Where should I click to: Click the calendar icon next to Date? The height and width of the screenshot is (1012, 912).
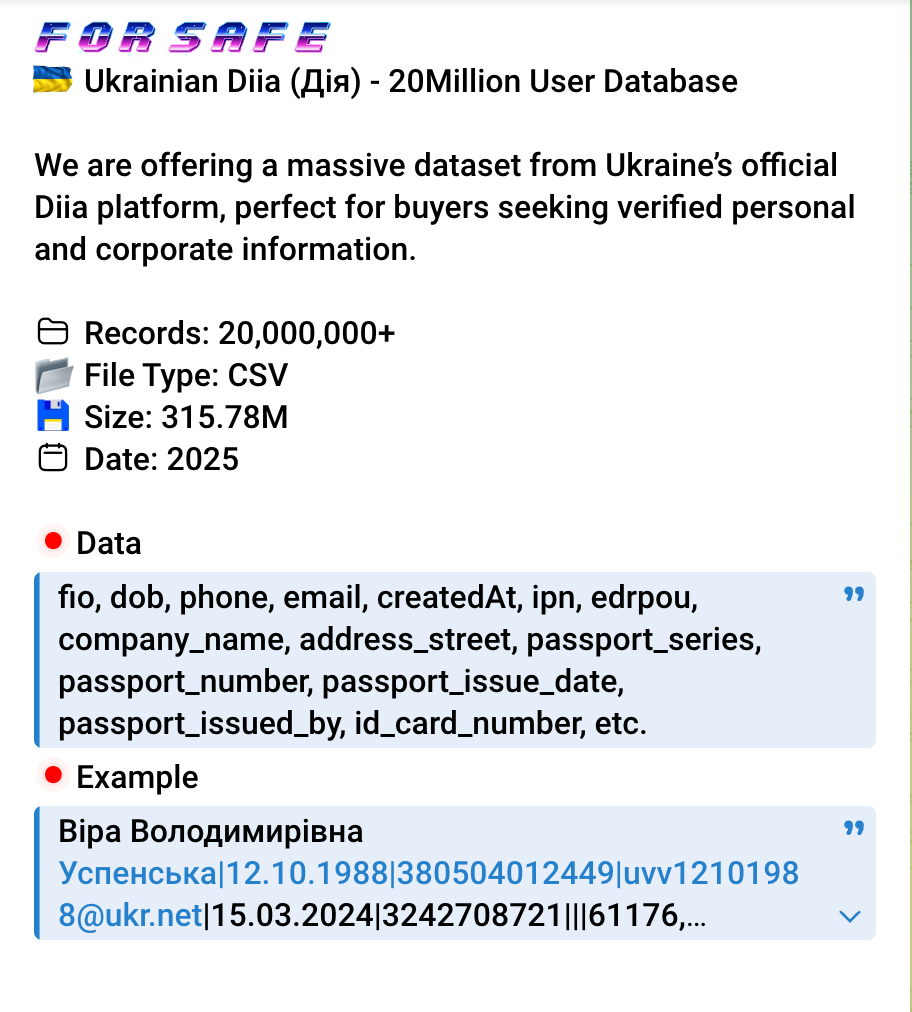pos(52,459)
